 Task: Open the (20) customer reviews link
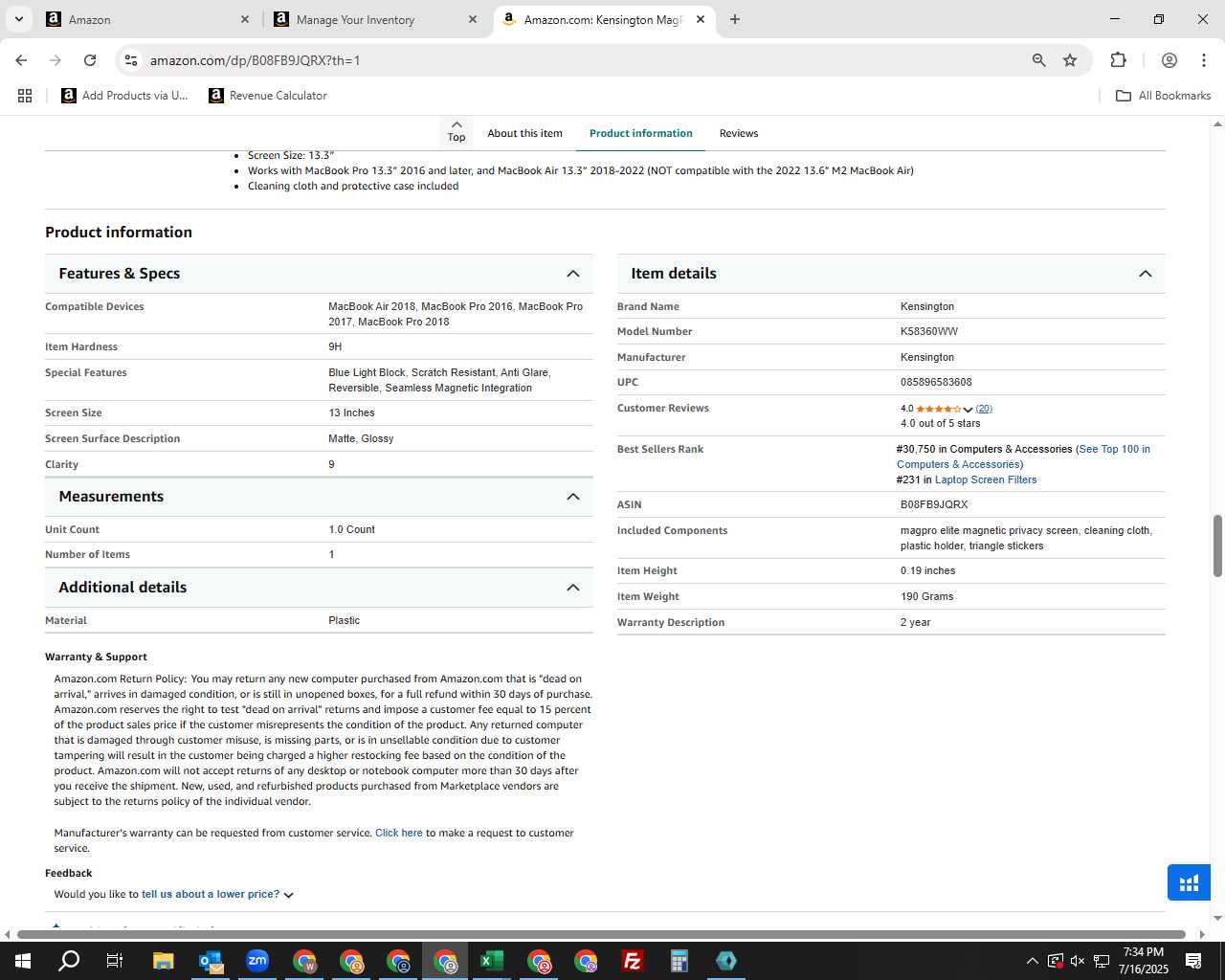coord(984,409)
